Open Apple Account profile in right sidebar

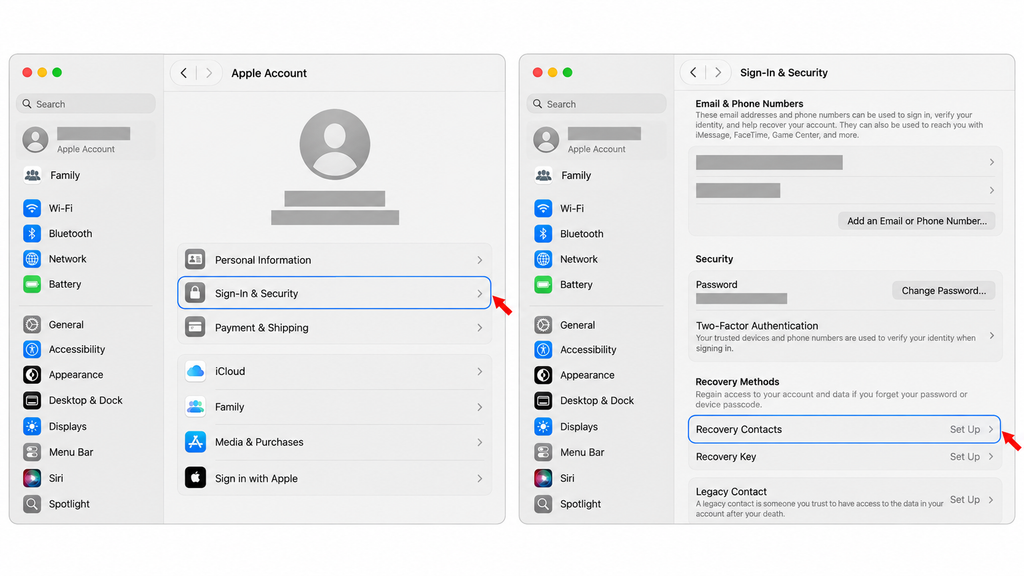coord(597,140)
